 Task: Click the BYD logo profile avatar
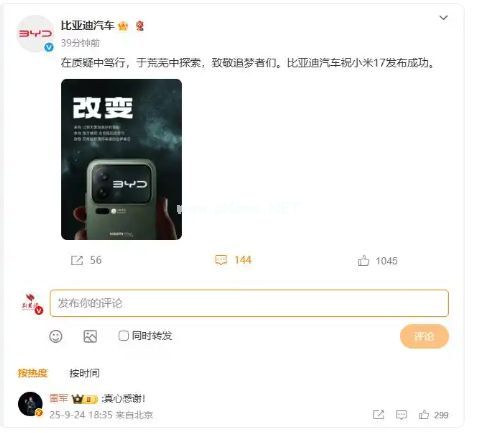tap(35, 34)
